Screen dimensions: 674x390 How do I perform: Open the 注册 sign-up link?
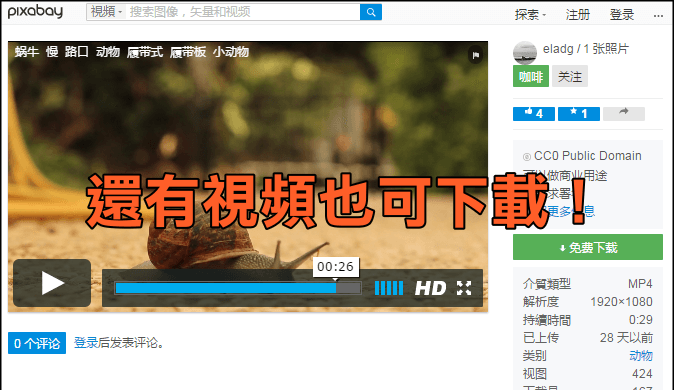pyautogui.click(x=578, y=15)
